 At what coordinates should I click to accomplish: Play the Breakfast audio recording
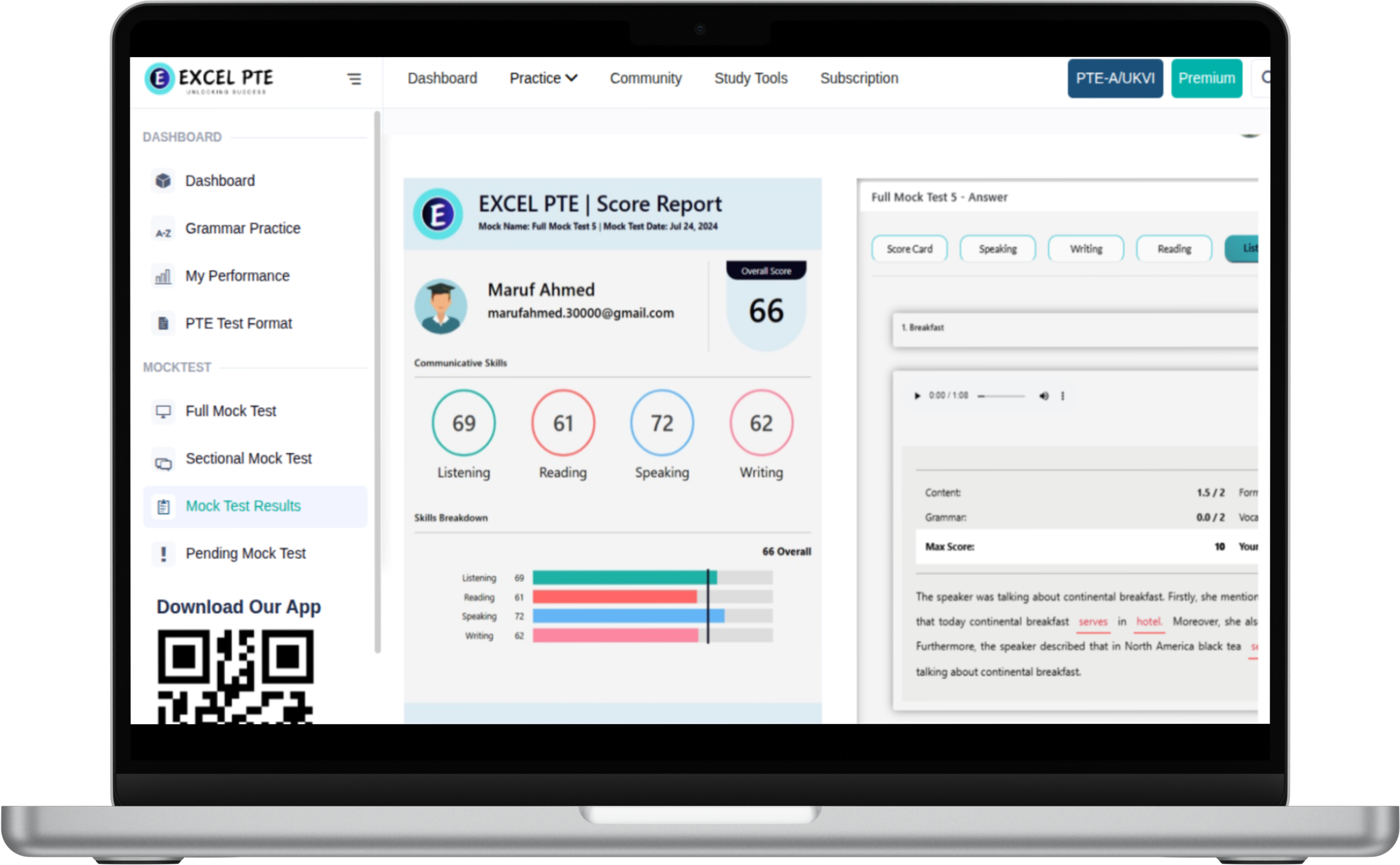(917, 396)
